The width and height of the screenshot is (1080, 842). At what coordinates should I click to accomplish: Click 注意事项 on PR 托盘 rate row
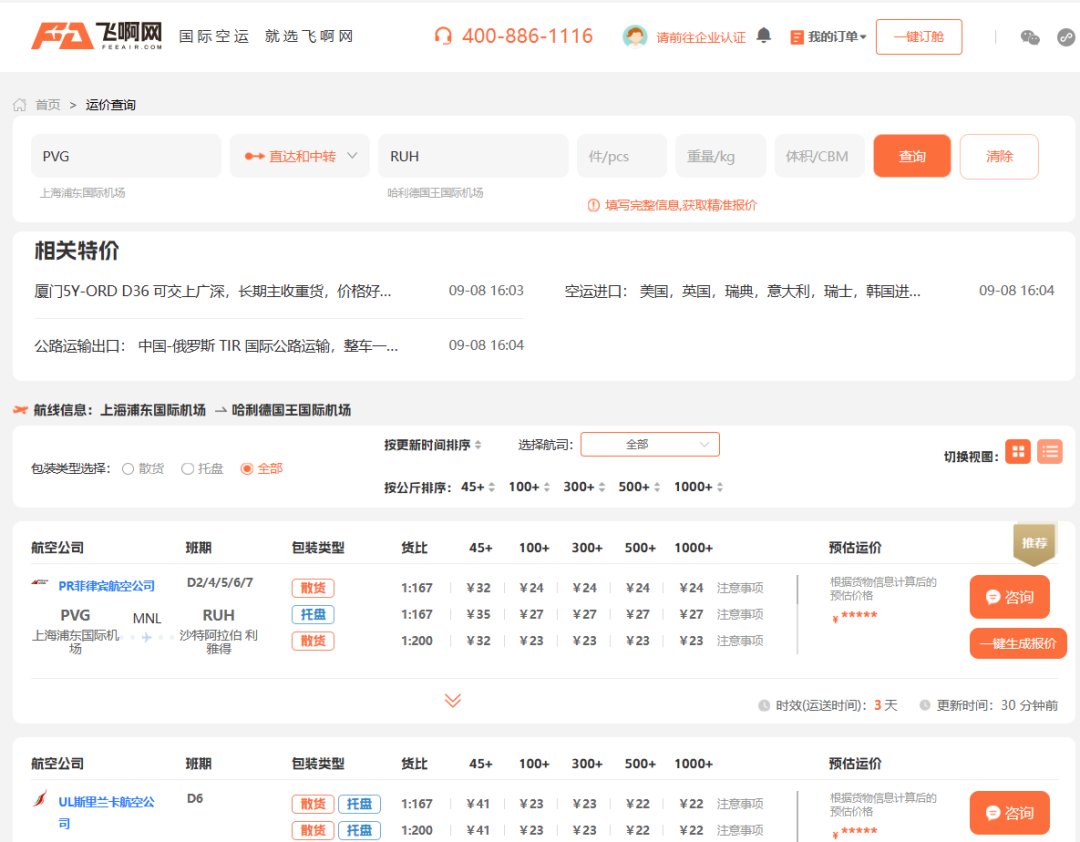pos(740,614)
